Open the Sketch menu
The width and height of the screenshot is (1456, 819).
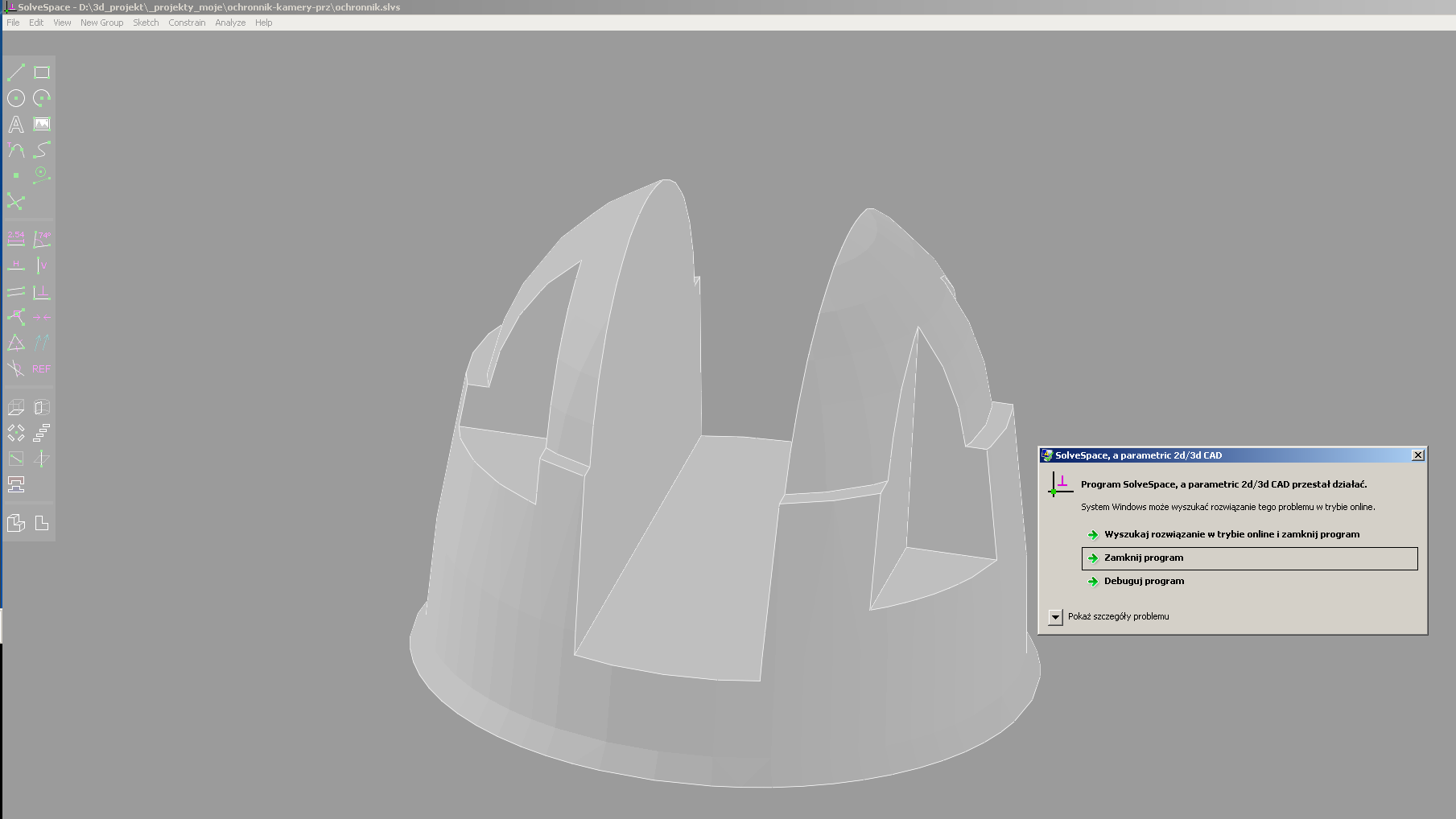pyautogui.click(x=146, y=23)
